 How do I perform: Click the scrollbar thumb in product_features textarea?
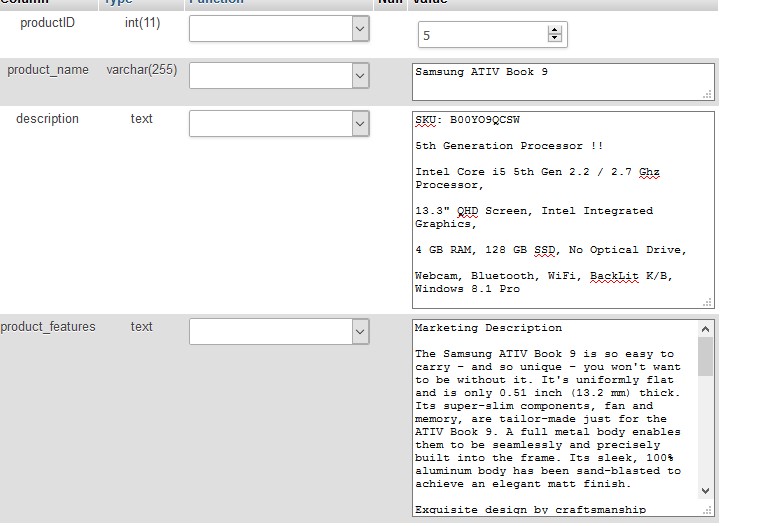point(706,356)
